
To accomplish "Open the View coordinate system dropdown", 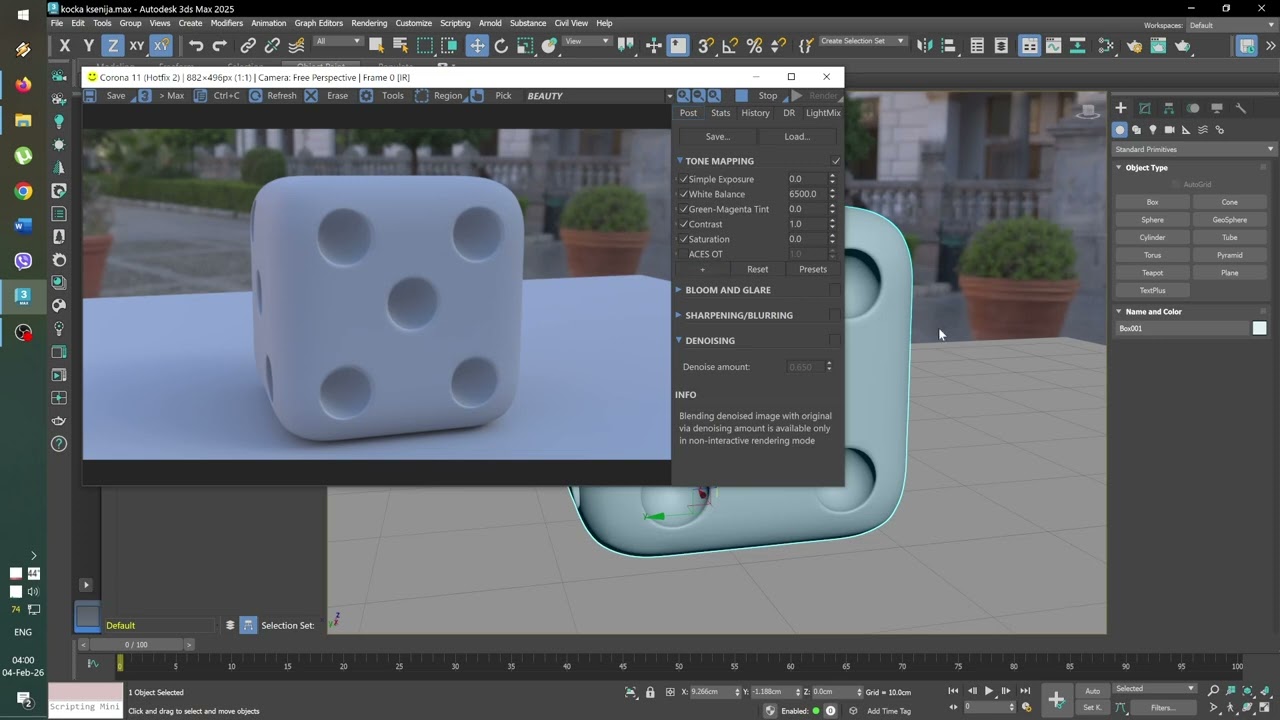I will pos(587,41).
